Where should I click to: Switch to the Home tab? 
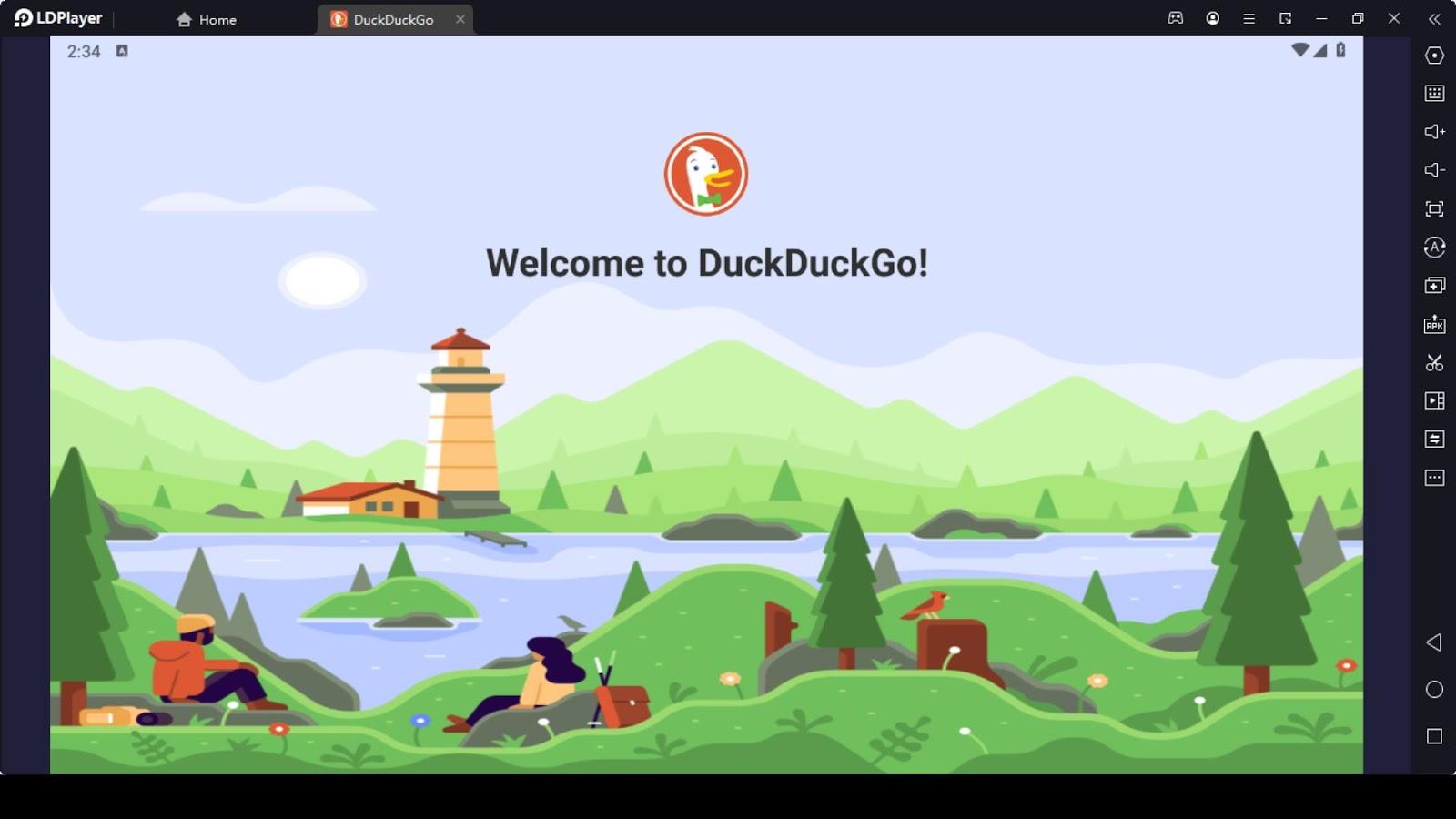(x=207, y=19)
